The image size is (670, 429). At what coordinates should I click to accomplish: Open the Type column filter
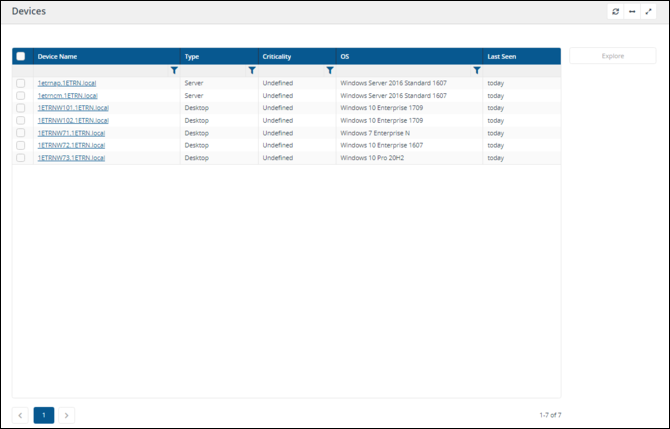click(252, 70)
